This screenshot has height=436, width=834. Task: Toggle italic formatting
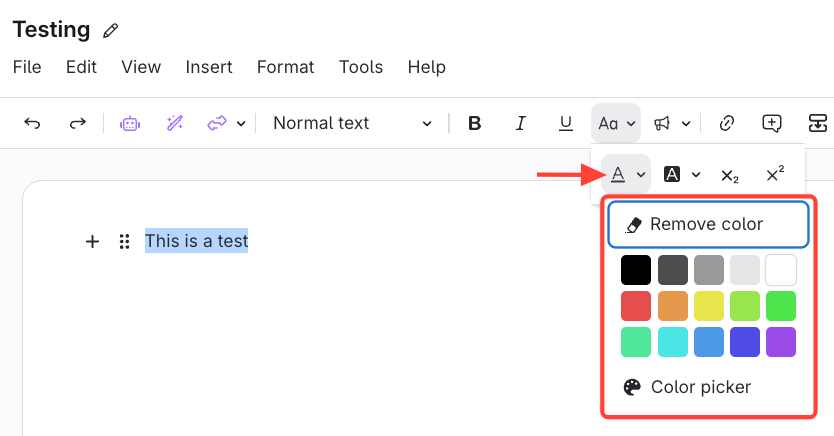(520, 123)
